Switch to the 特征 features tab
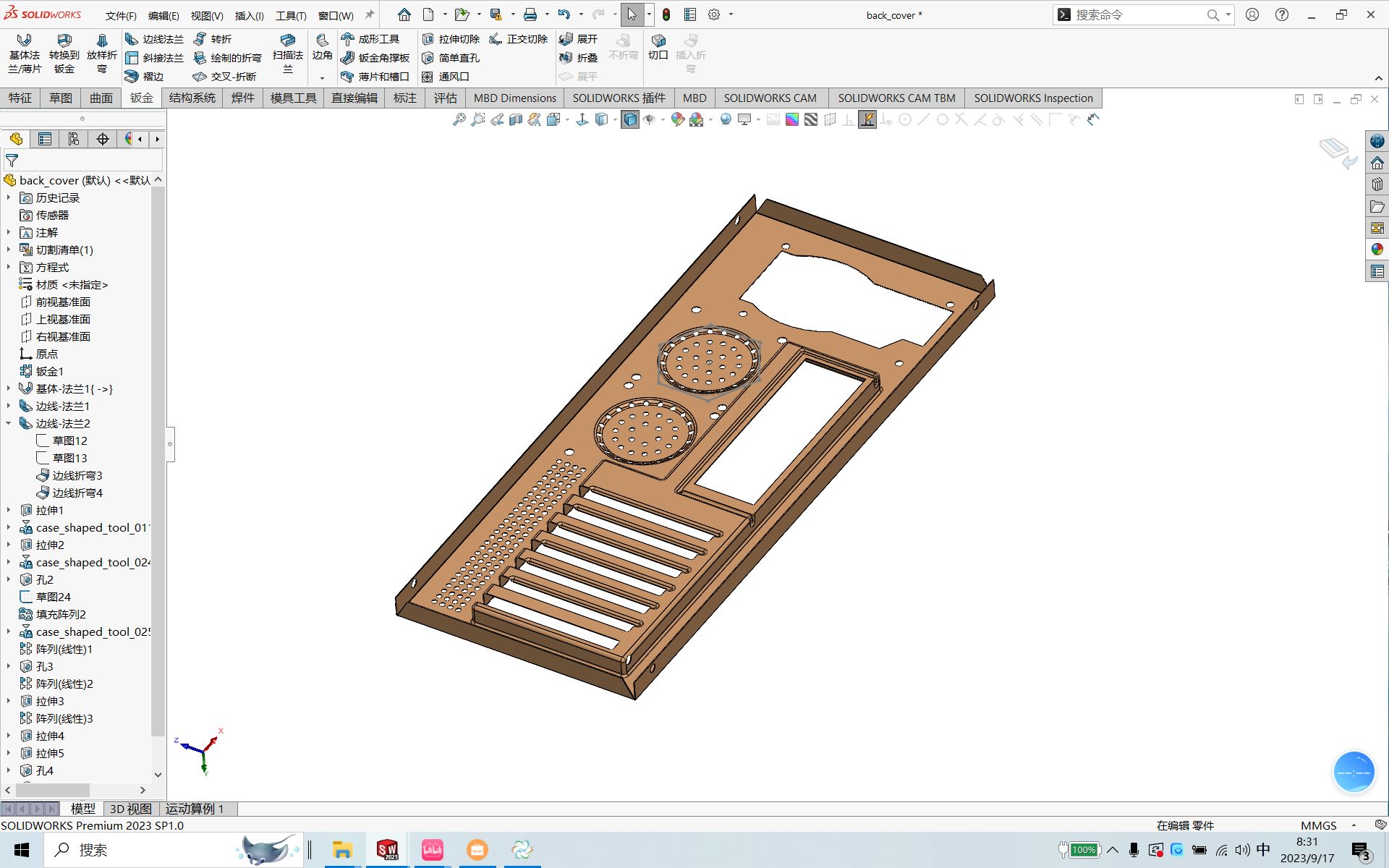The image size is (1389, 868). 20,98
